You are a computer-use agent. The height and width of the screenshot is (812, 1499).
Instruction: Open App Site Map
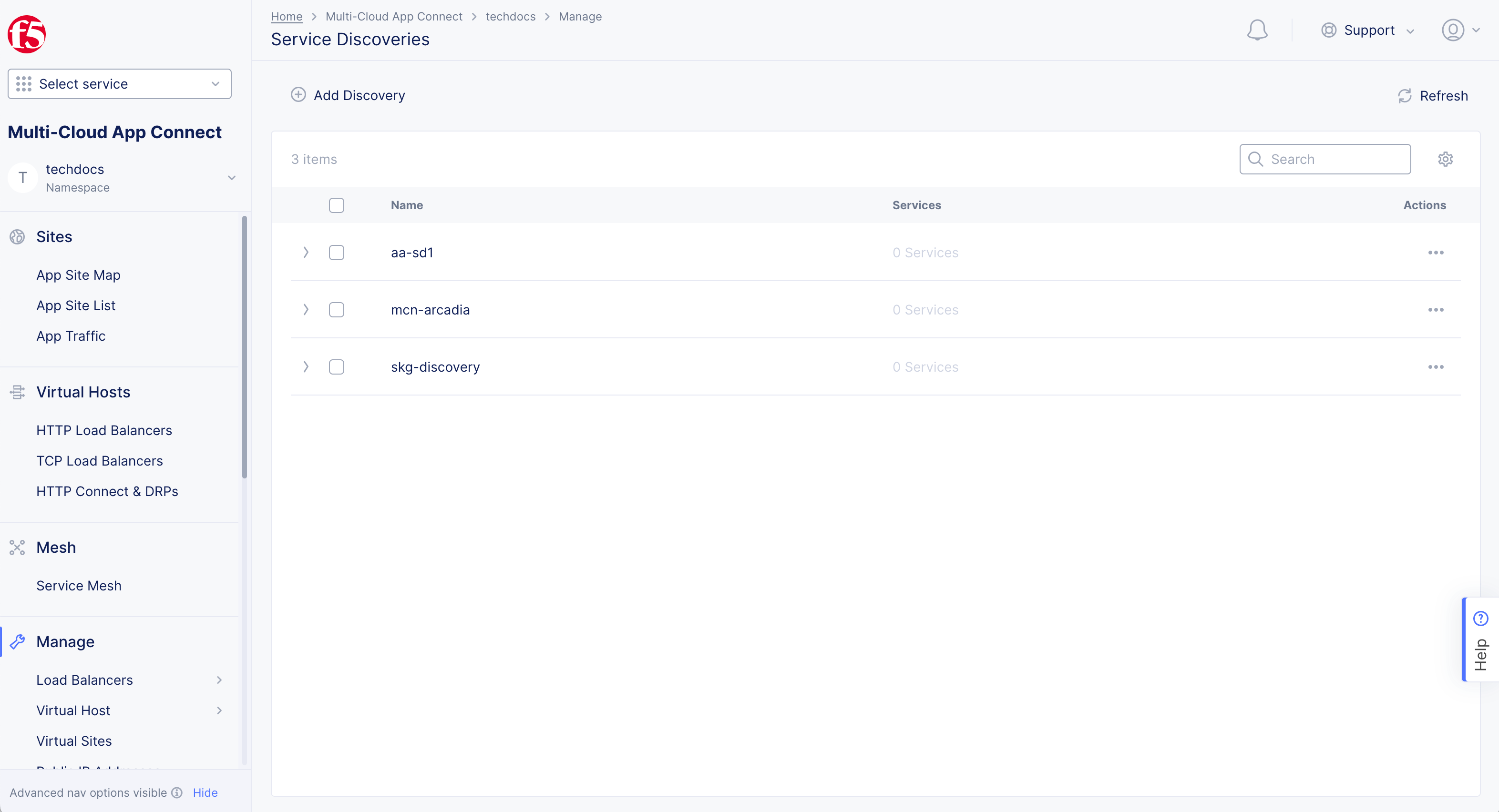tap(78, 275)
